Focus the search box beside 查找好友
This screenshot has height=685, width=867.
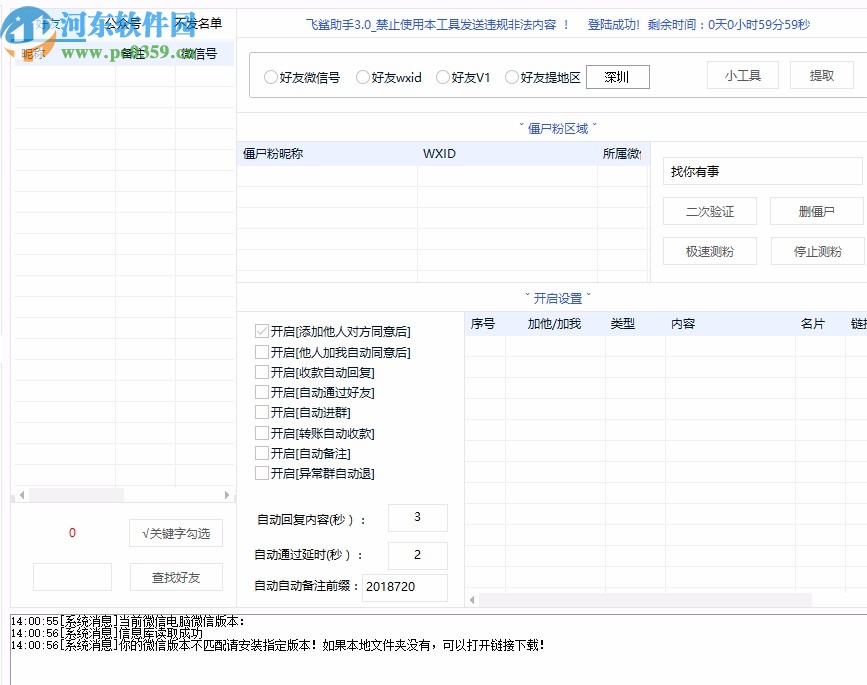72,577
